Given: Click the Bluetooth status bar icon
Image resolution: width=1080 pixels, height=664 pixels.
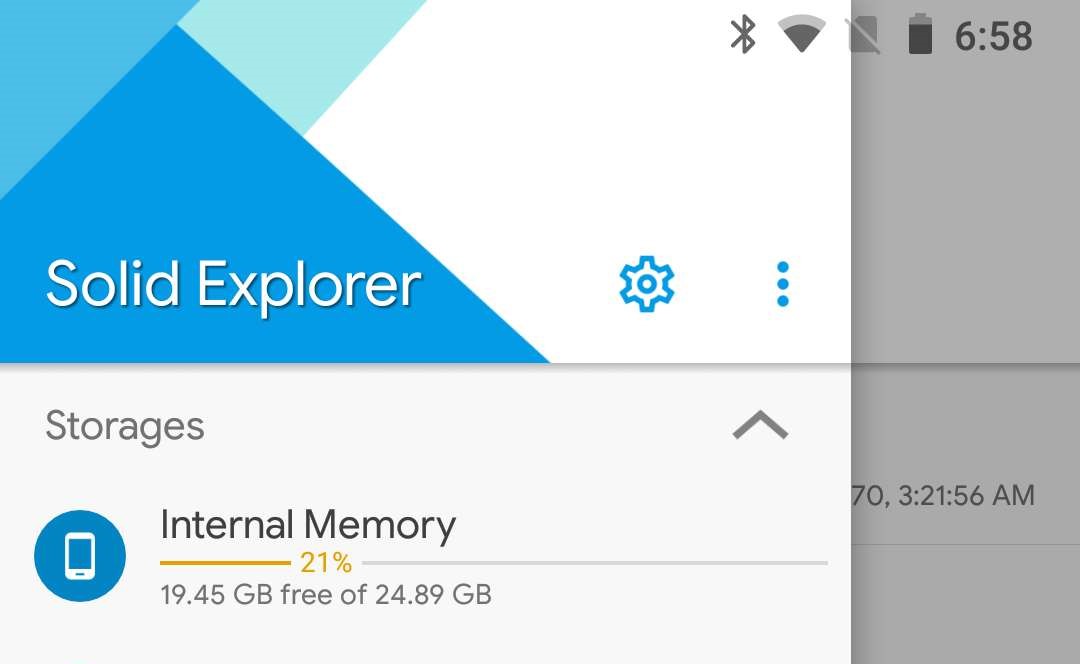Looking at the screenshot, I should (x=744, y=35).
